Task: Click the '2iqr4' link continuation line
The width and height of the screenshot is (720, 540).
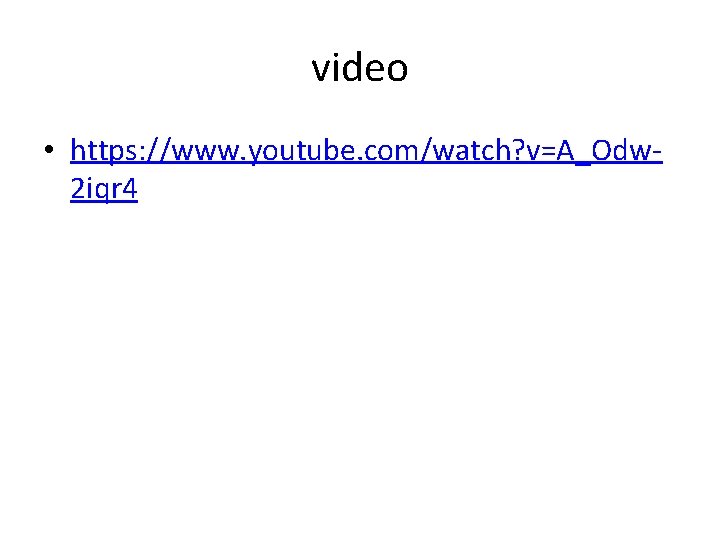Action: (104, 189)
